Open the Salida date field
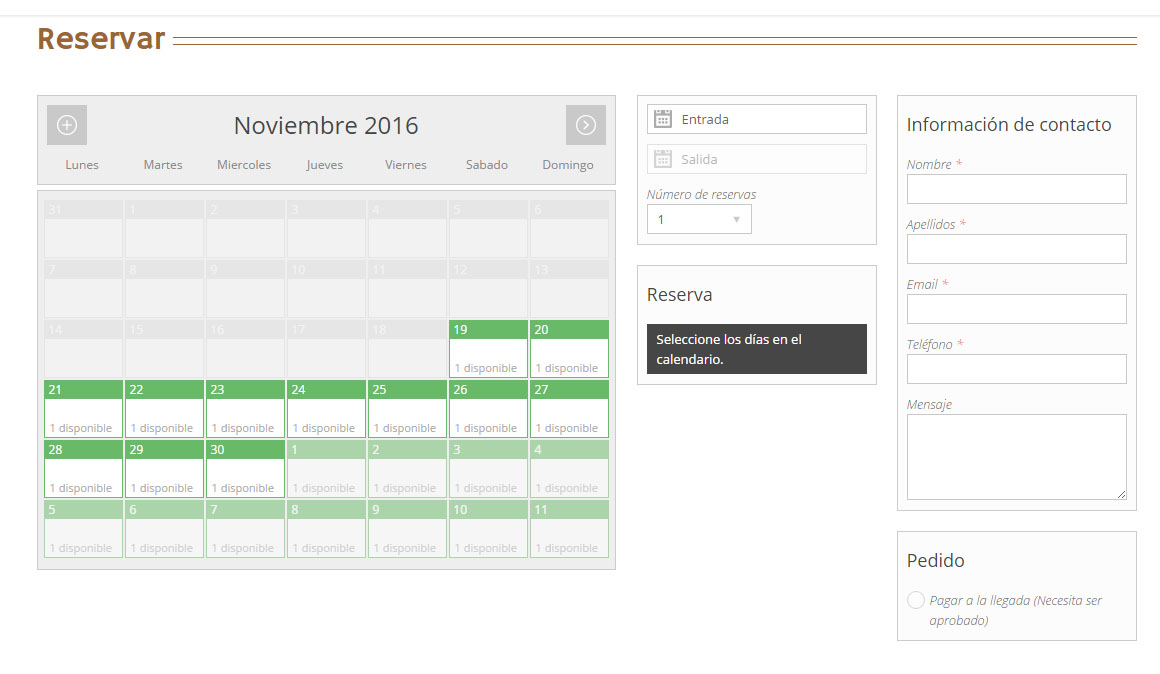1160x674 pixels. click(757, 159)
